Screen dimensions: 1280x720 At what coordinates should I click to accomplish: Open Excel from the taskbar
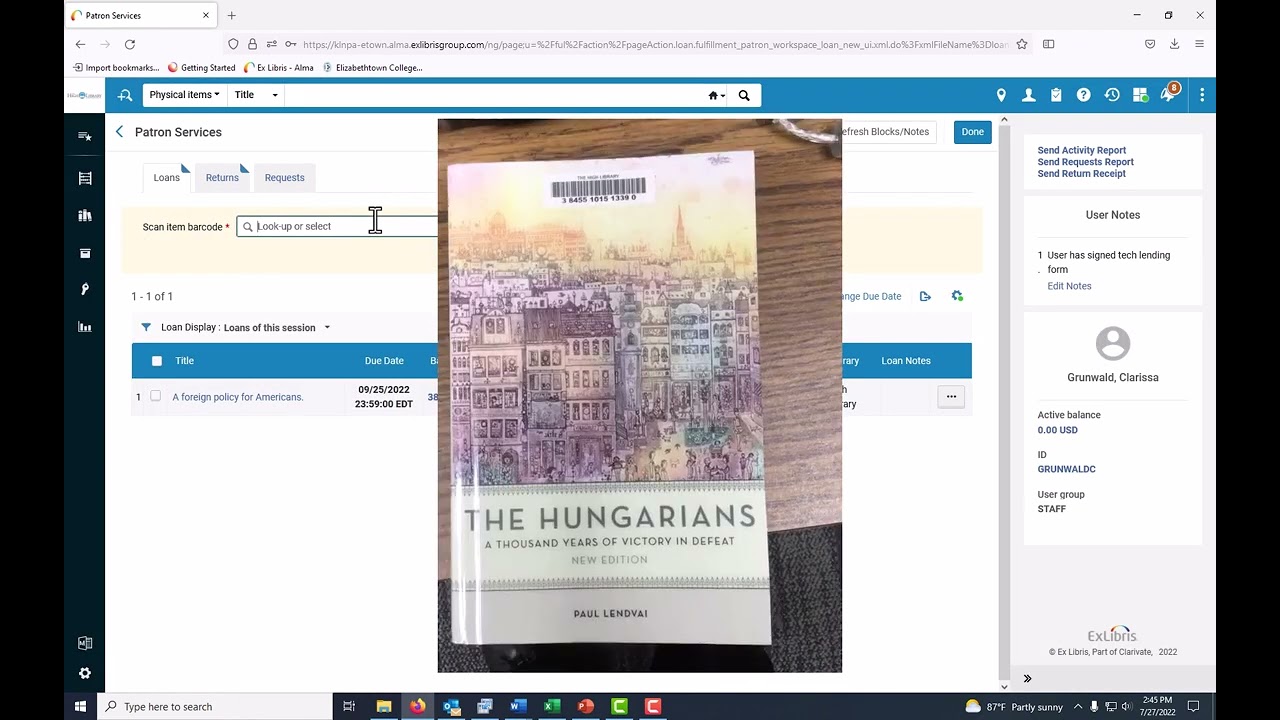point(552,706)
